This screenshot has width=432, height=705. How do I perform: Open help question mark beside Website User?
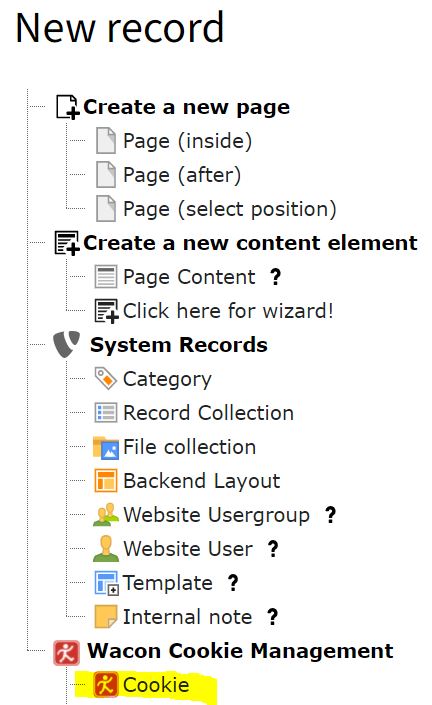click(x=273, y=549)
